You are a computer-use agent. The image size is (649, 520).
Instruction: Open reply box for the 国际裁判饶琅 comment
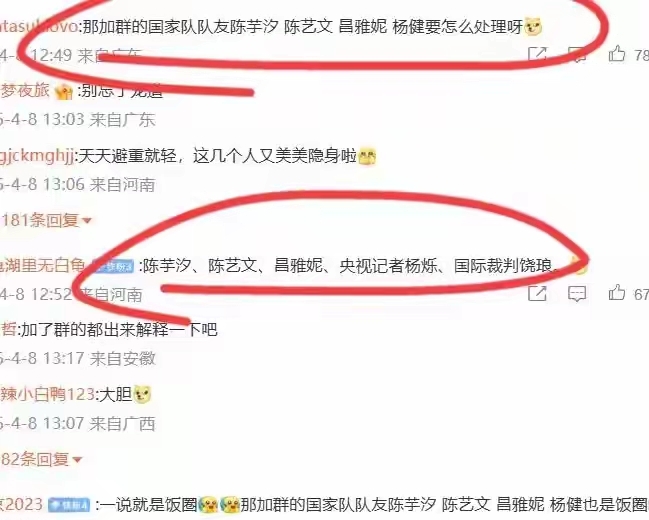click(x=577, y=294)
